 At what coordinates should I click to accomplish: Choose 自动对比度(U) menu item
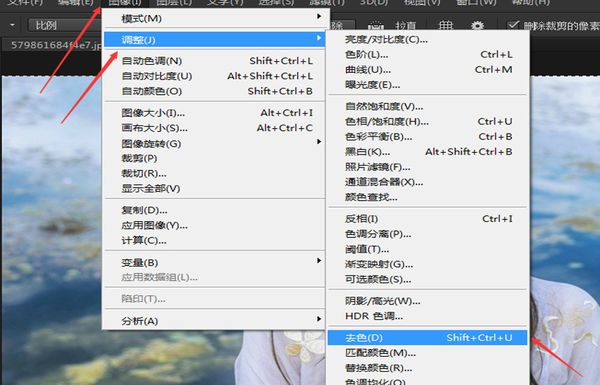click(x=214, y=76)
